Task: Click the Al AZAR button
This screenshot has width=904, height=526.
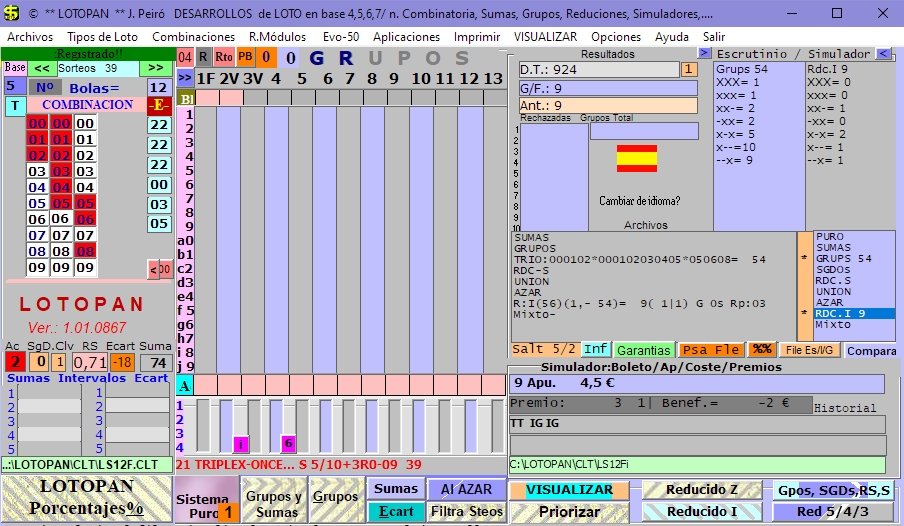Action: point(466,489)
